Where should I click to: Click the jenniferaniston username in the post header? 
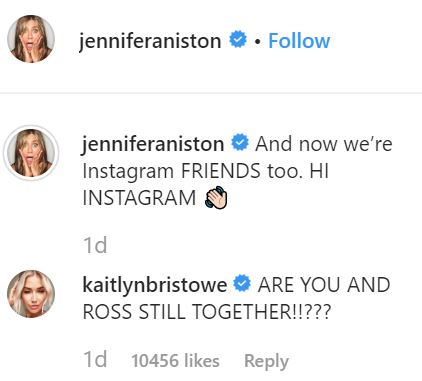point(150,41)
